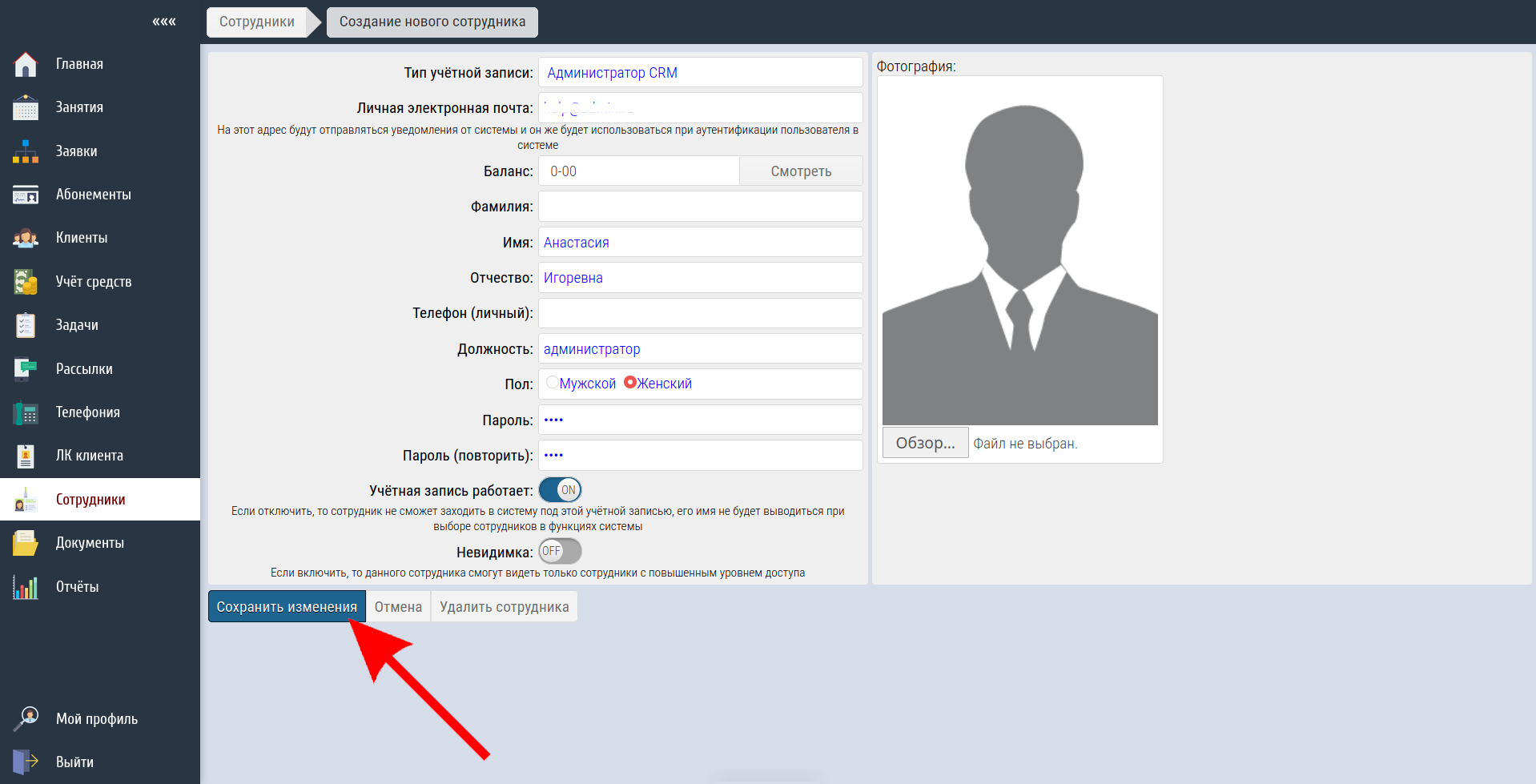Toggle the Невидимка switch
The width and height of the screenshot is (1536, 784).
pos(560,551)
